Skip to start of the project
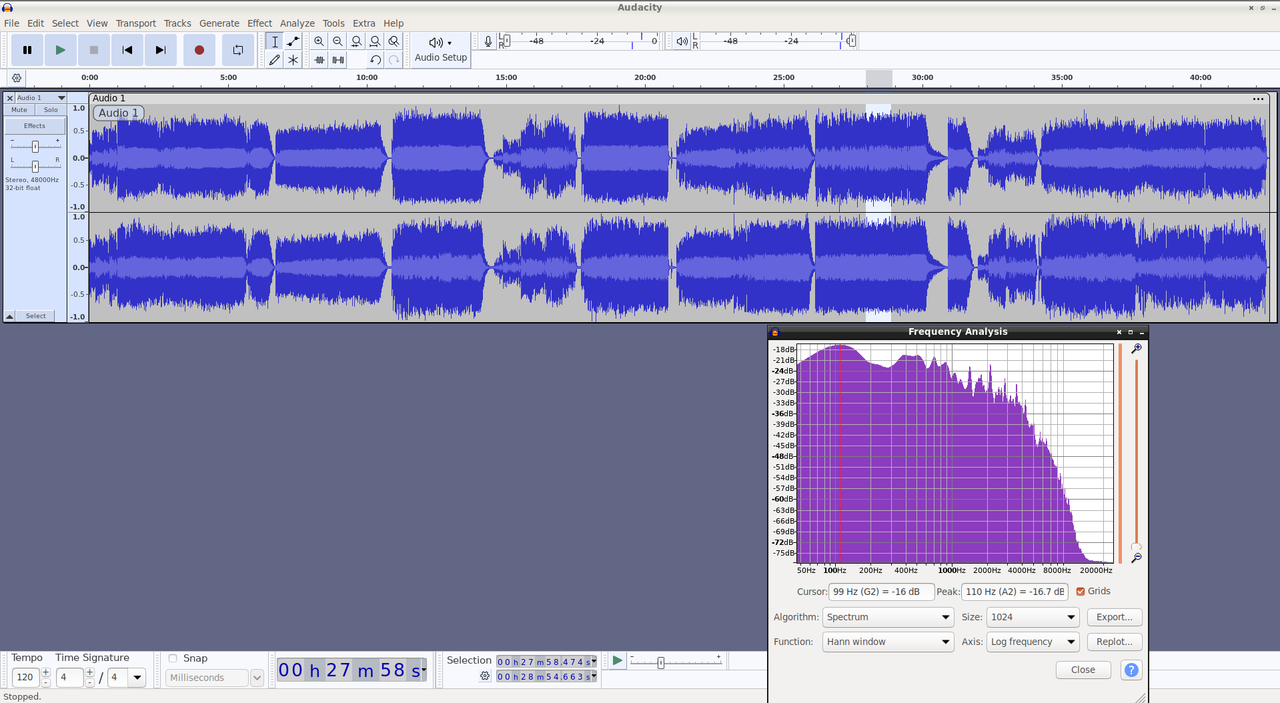 point(127,50)
